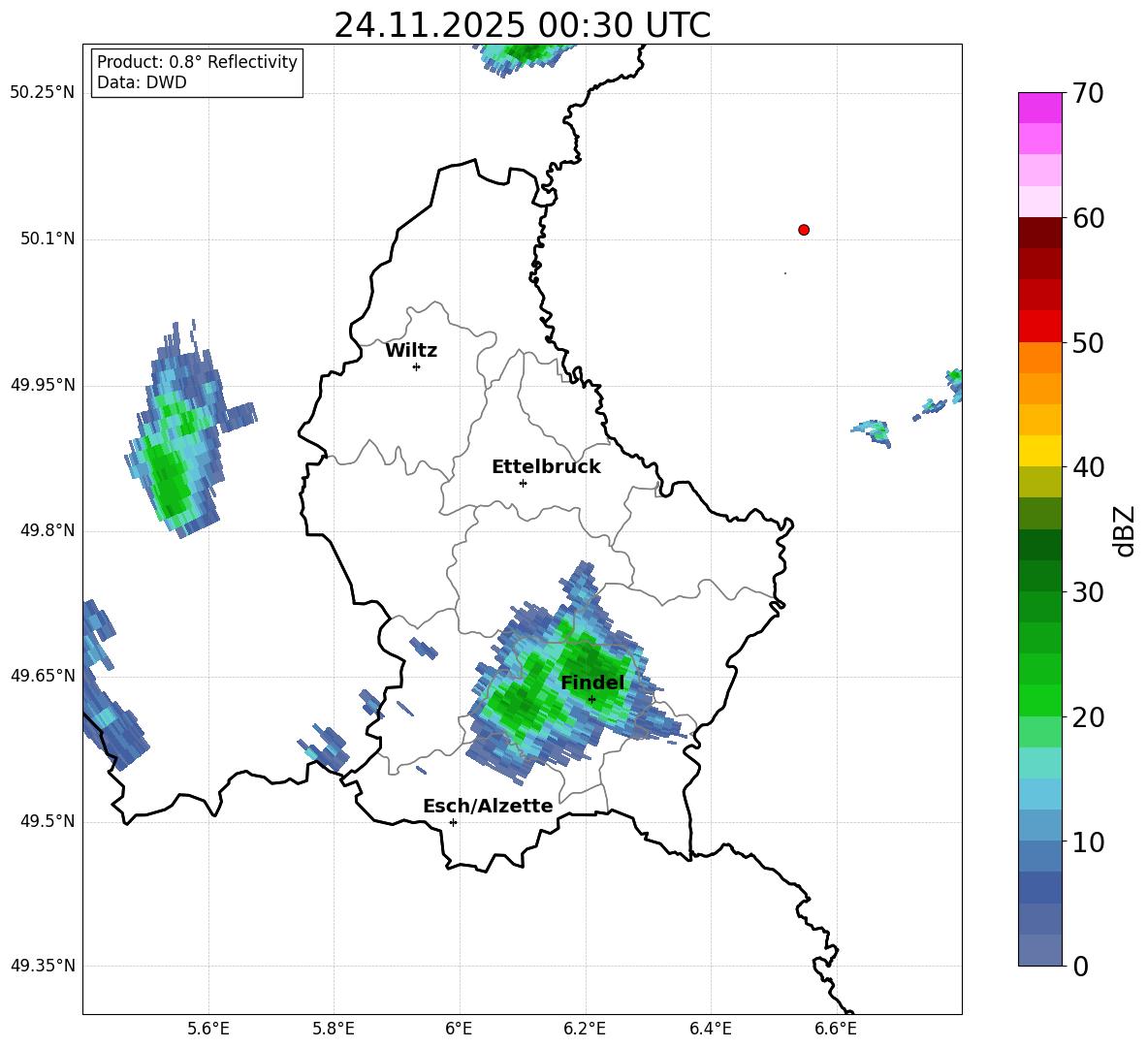The height and width of the screenshot is (1048, 1148).
Task: Click the magenta top colorbar swatch
Action: (1039, 108)
